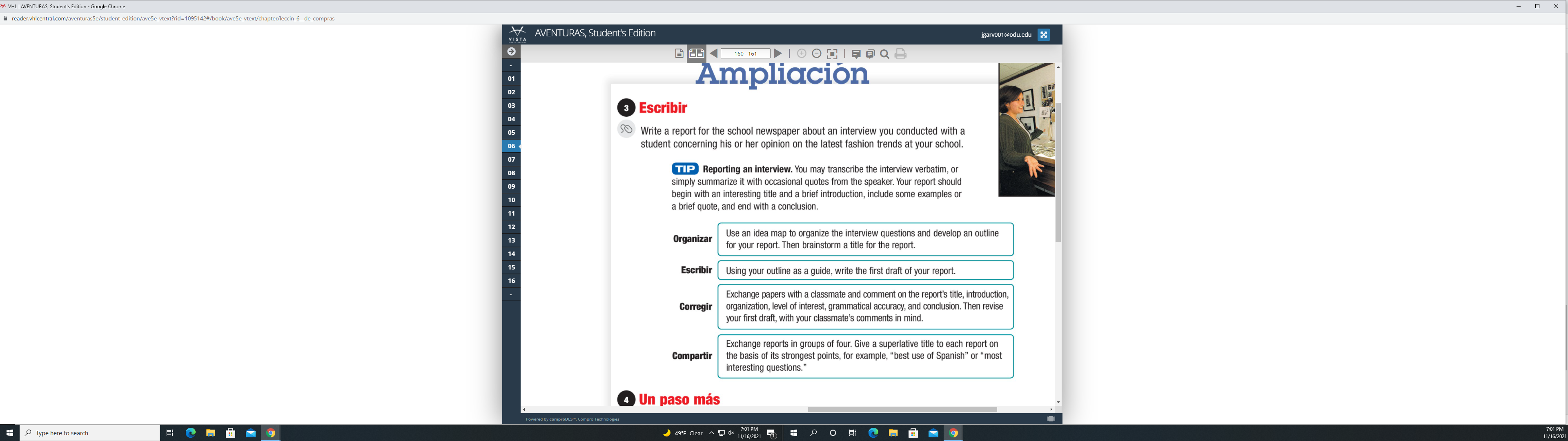This screenshot has height=441, width=1568.
Task: Show all notes icon
Action: tap(870, 53)
